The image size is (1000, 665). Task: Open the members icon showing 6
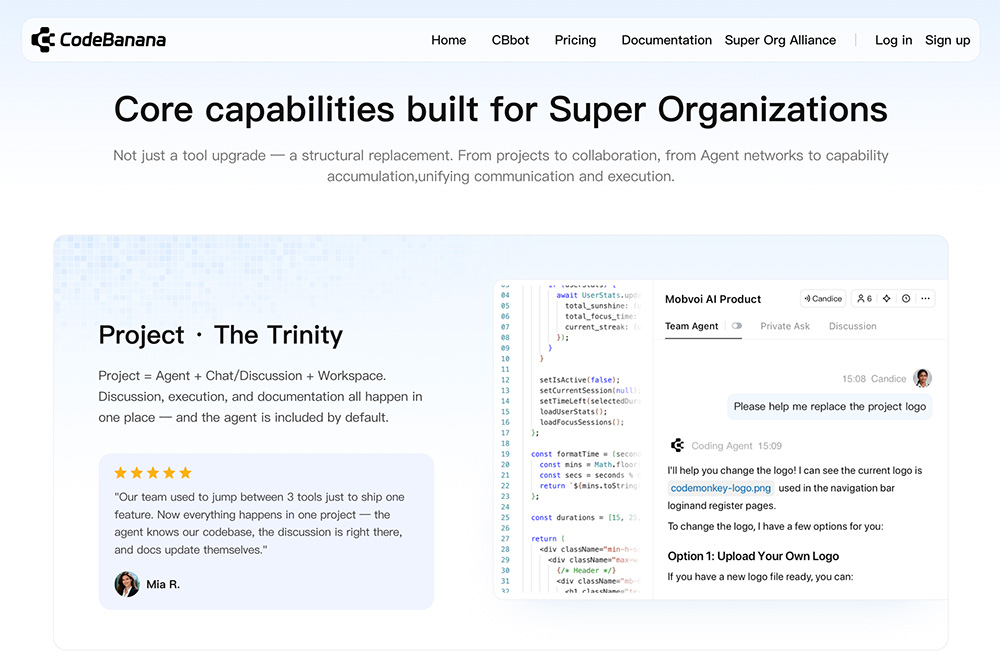click(863, 298)
